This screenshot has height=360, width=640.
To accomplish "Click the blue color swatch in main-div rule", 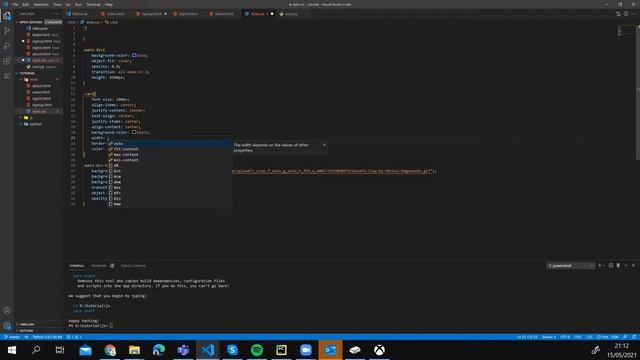I will pyautogui.click(x=134, y=55).
